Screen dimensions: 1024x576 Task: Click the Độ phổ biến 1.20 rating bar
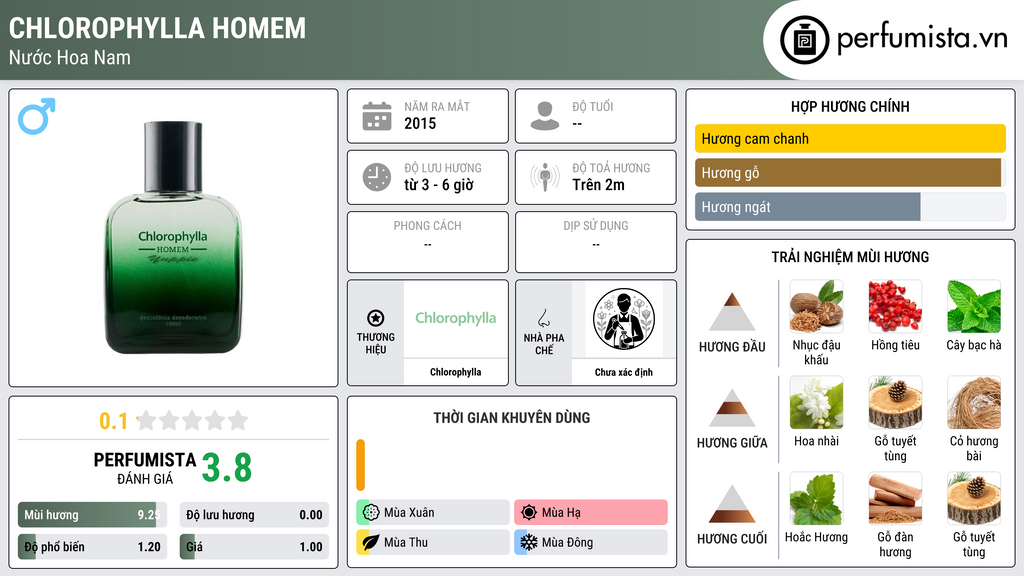[92, 547]
